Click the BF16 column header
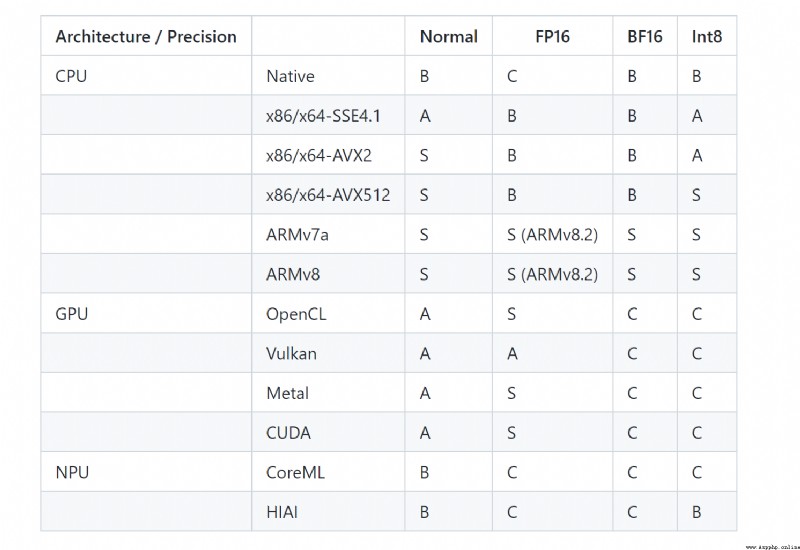This screenshot has width=800, height=550. pos(645,36)
